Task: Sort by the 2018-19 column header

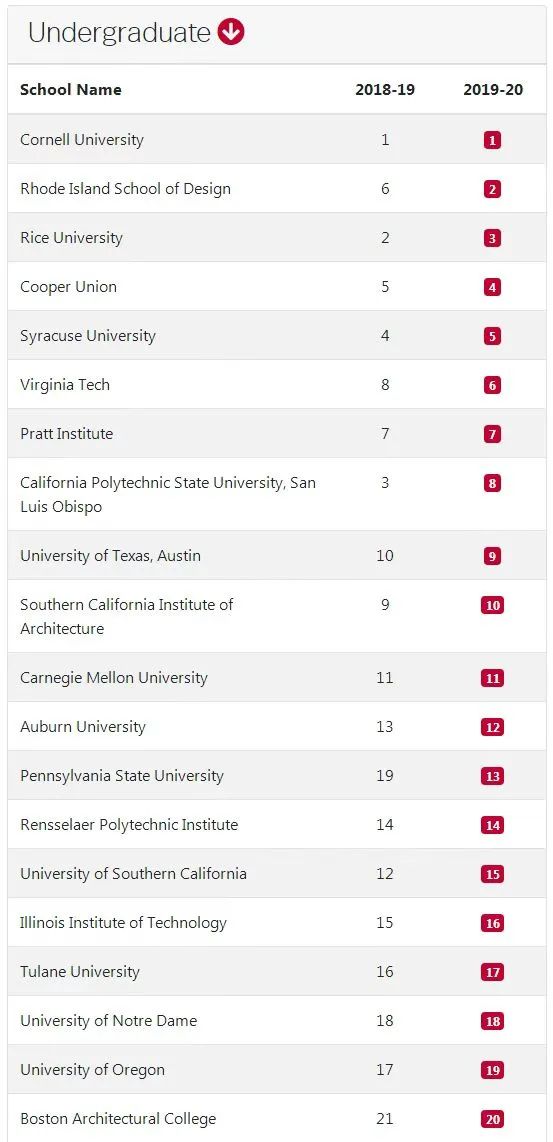Action: 385,90
